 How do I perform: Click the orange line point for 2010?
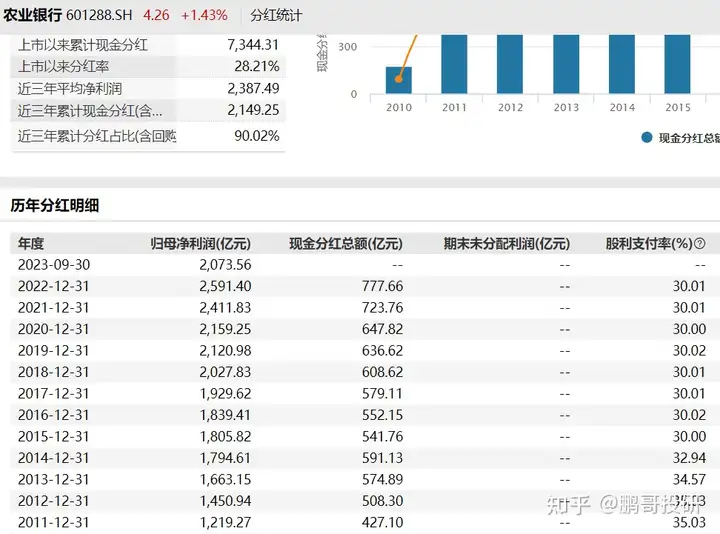(399, 79)
